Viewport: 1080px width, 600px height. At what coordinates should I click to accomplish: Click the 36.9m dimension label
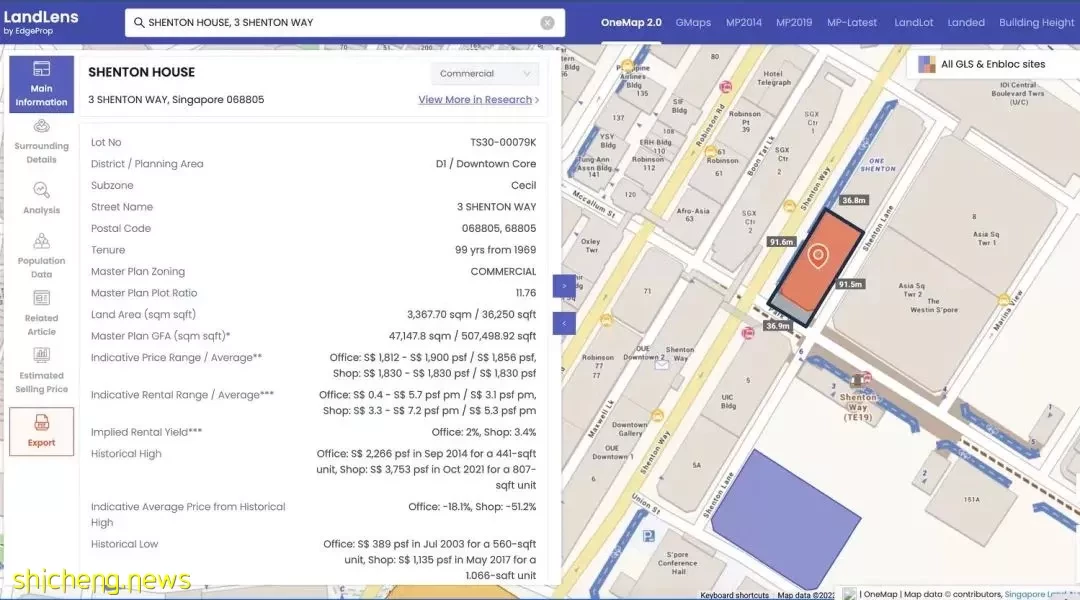click(778, 326)
